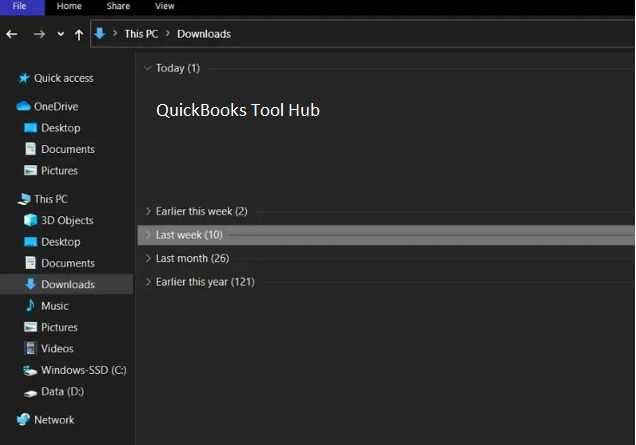Expand the Last month (26) group
Viewport: 636px width, 445px height.
(148, 258)
